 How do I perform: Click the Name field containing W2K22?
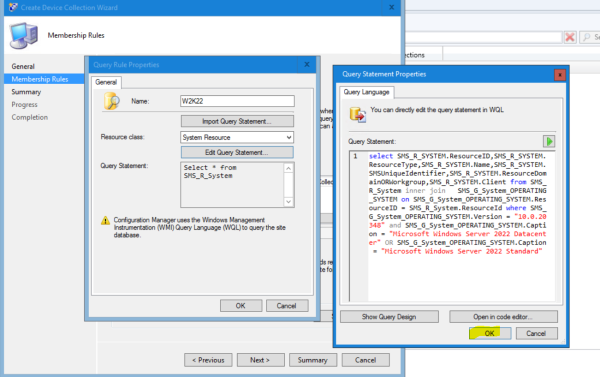[237, 101]
